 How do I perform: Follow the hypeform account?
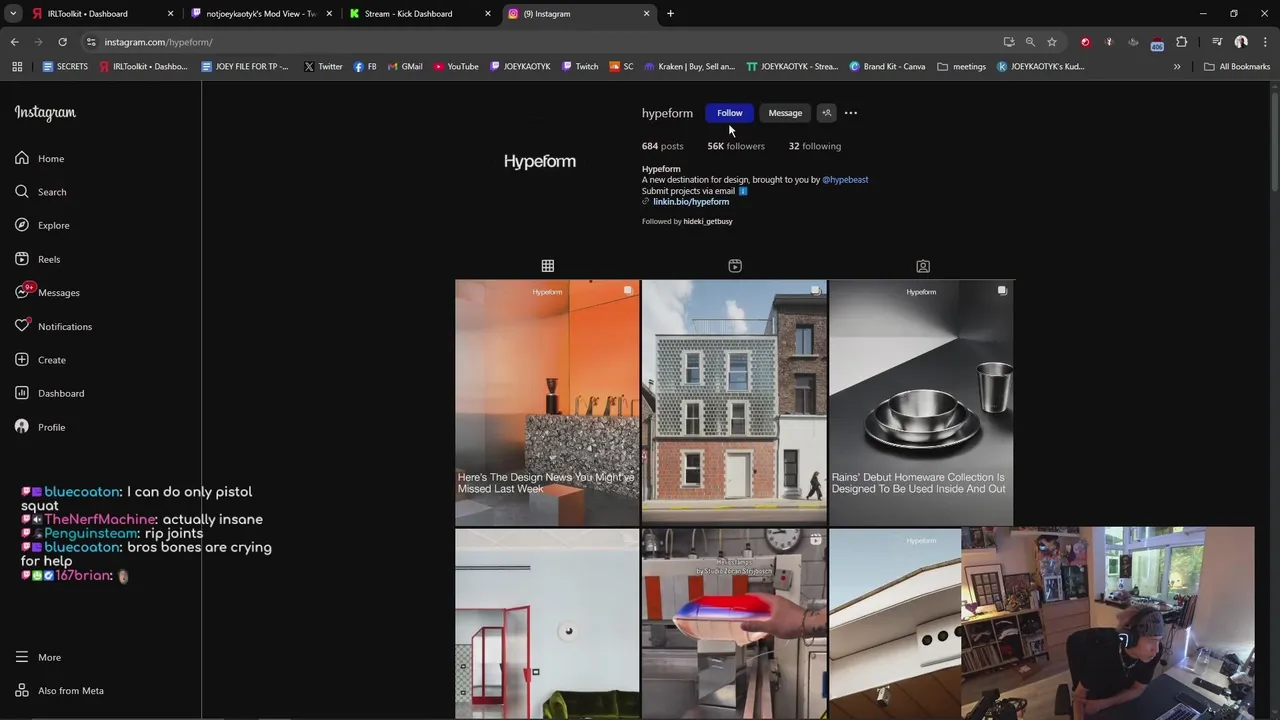click(x=729, y=113)
